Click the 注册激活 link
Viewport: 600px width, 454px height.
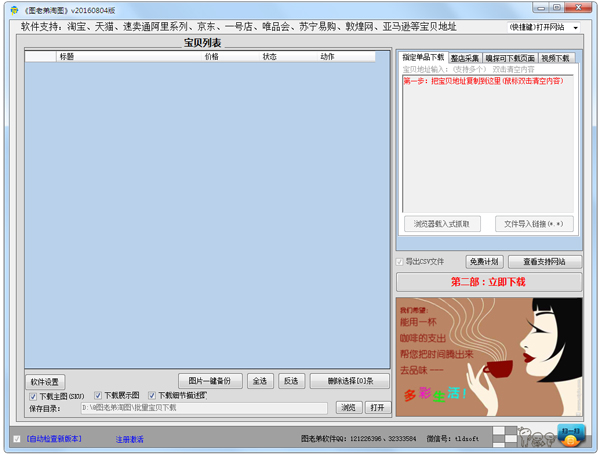click(130, 438)
